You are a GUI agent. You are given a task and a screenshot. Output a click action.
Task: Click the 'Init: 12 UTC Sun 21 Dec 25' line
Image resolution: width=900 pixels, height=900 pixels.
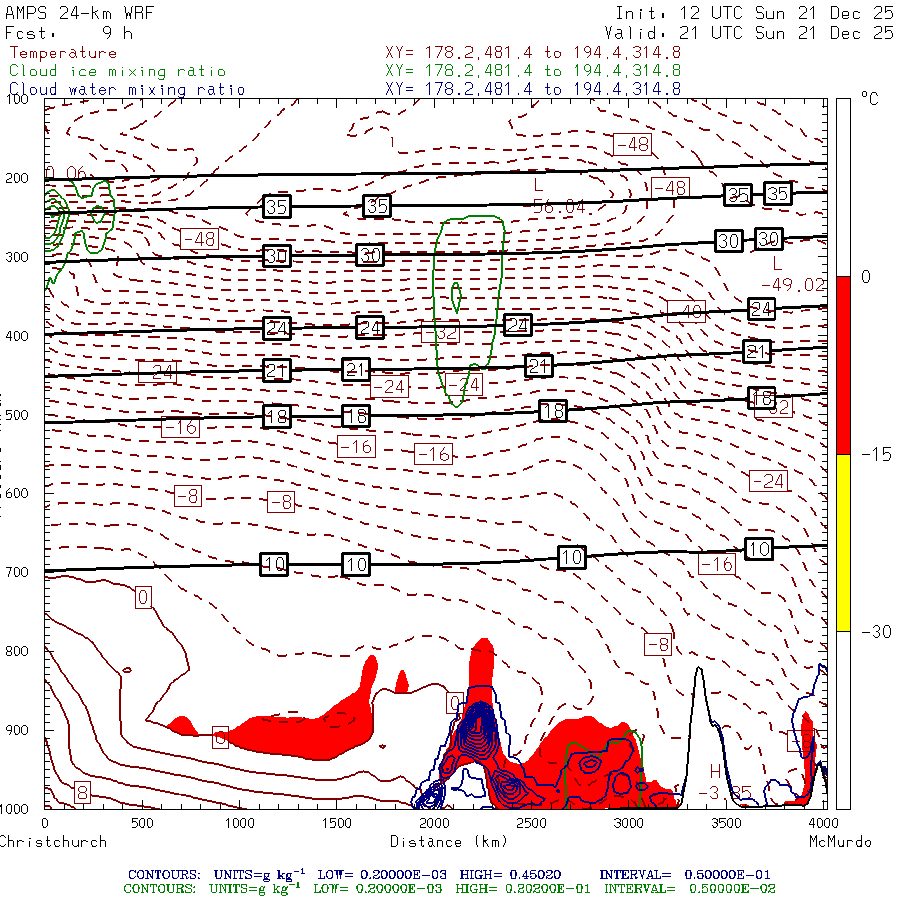pyautogui.click(x=754, y=13)
